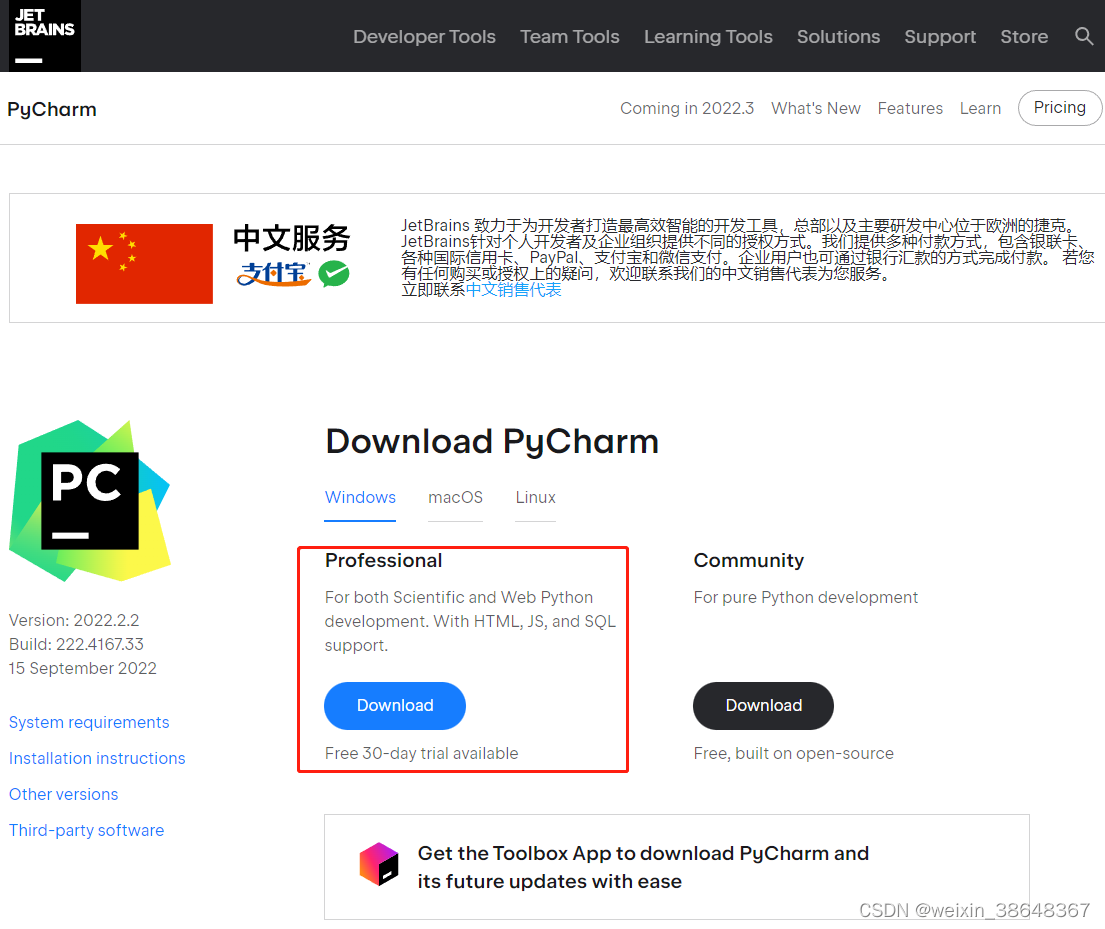Viewport: 1105px width, 929px height.
Task: Click the PyCharm PC logo
Action: pos(89,500)
